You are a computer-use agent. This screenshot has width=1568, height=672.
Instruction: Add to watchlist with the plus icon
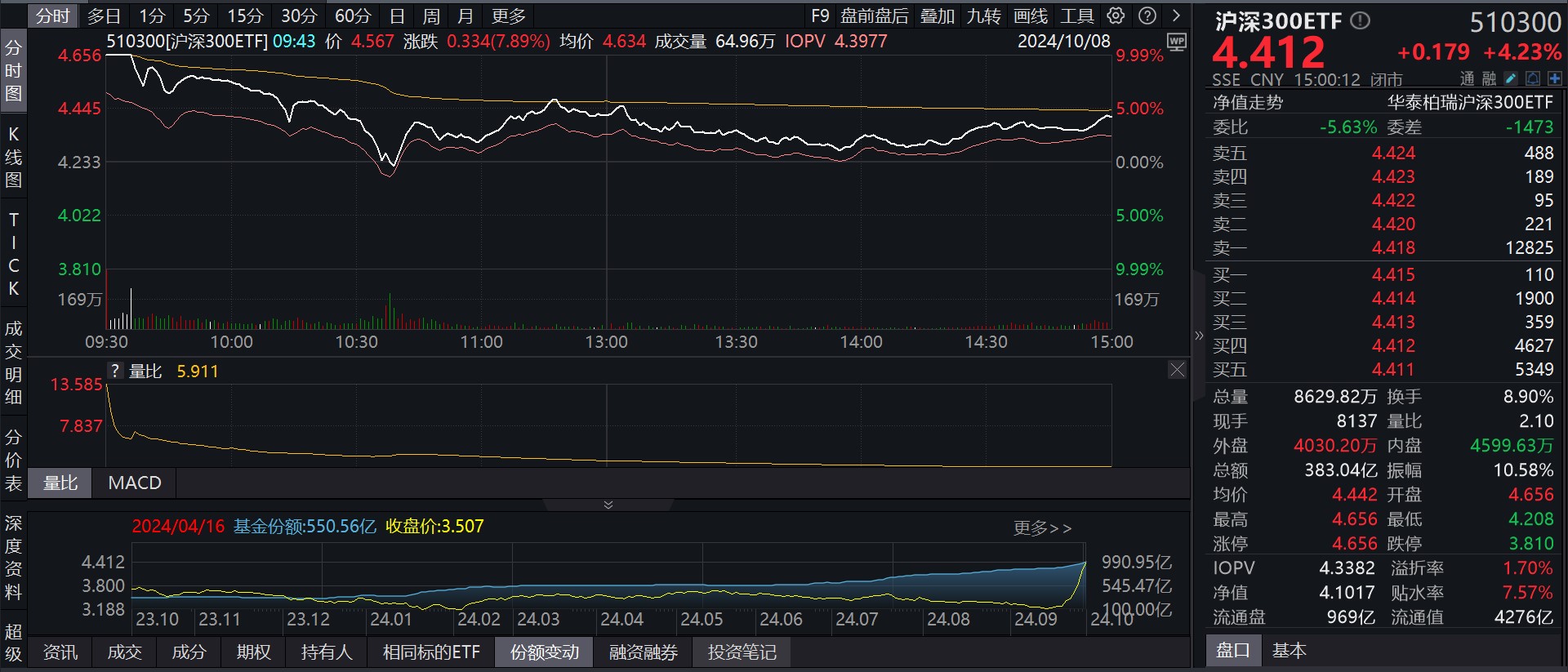pyautogui.click(x=1555, y=78)
